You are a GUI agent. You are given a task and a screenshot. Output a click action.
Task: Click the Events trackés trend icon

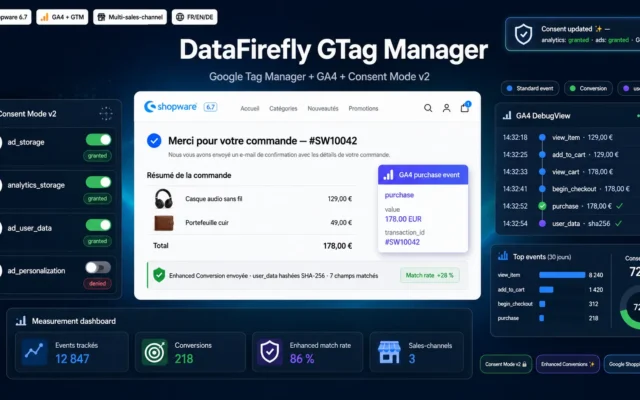(34, 351)
